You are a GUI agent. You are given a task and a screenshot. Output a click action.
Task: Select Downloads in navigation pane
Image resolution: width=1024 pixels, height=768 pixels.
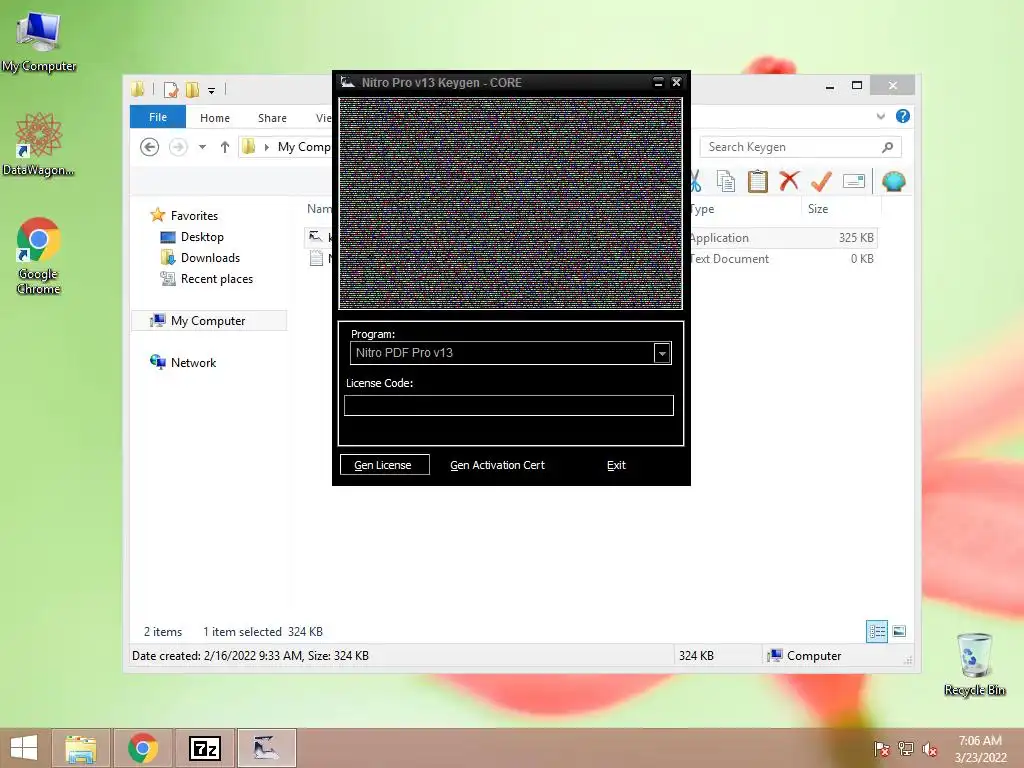[210, 258]
